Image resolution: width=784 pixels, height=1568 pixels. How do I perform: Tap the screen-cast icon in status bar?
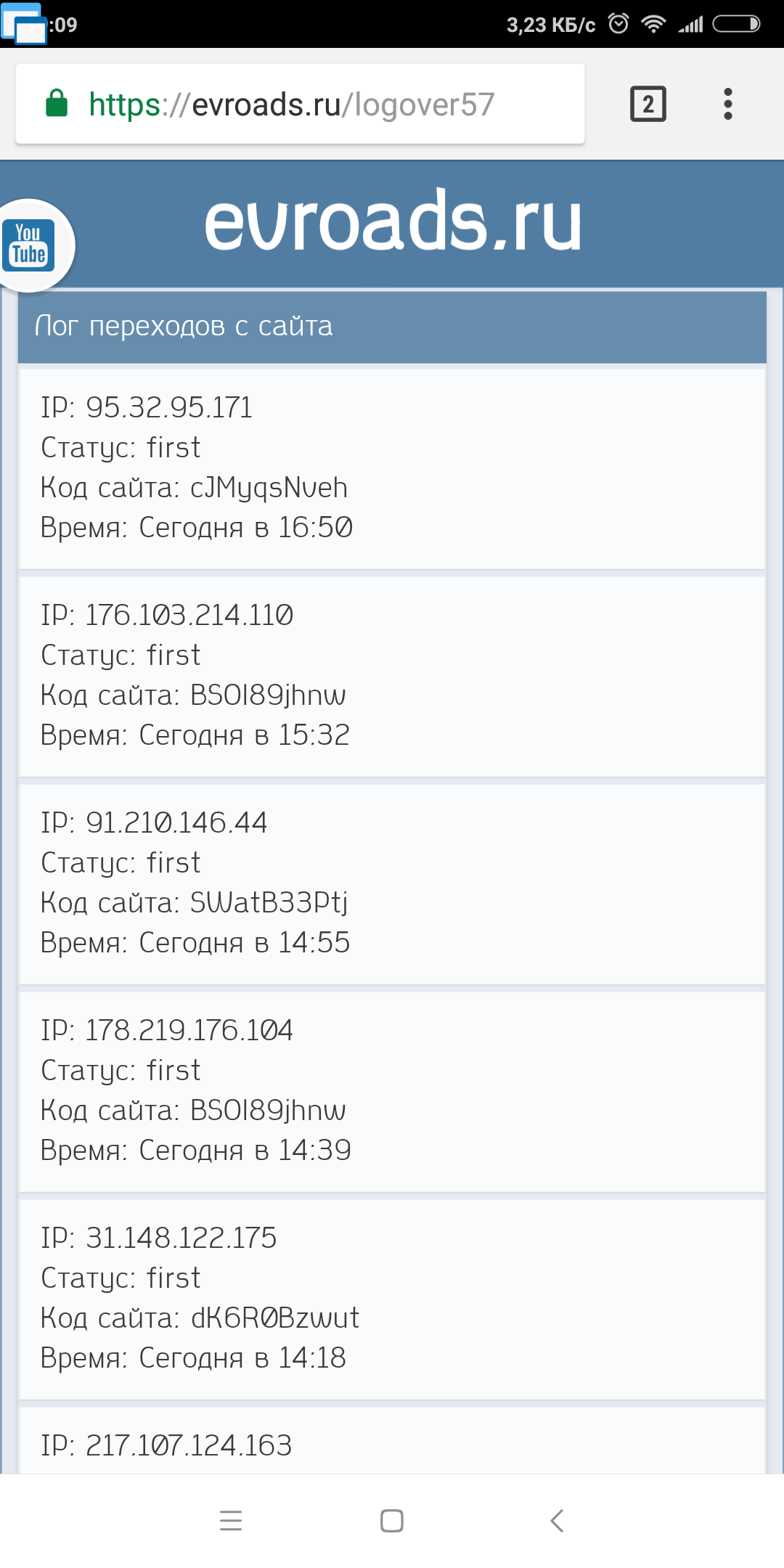23,24
